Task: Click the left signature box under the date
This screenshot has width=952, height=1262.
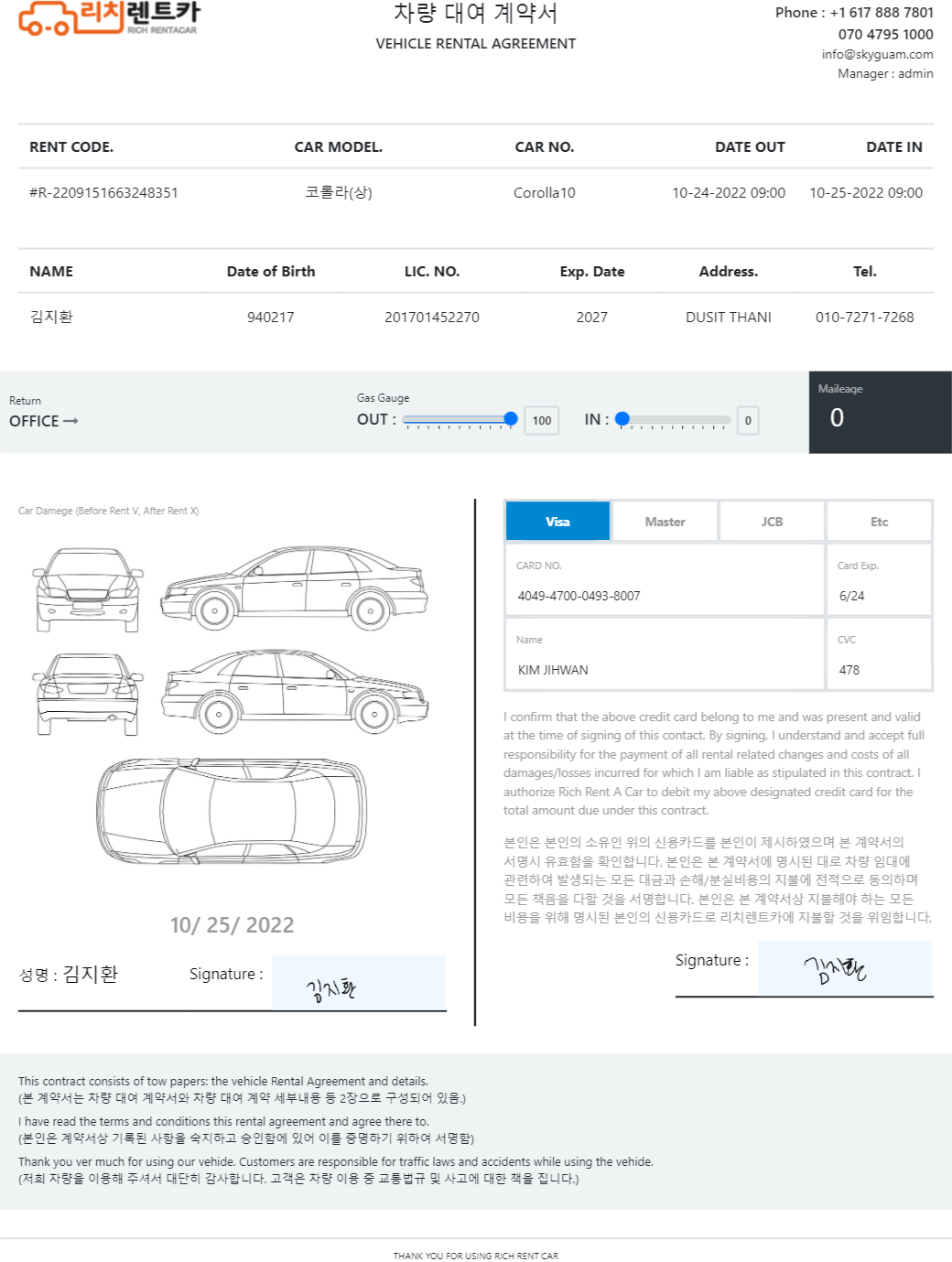Action: 359,983
